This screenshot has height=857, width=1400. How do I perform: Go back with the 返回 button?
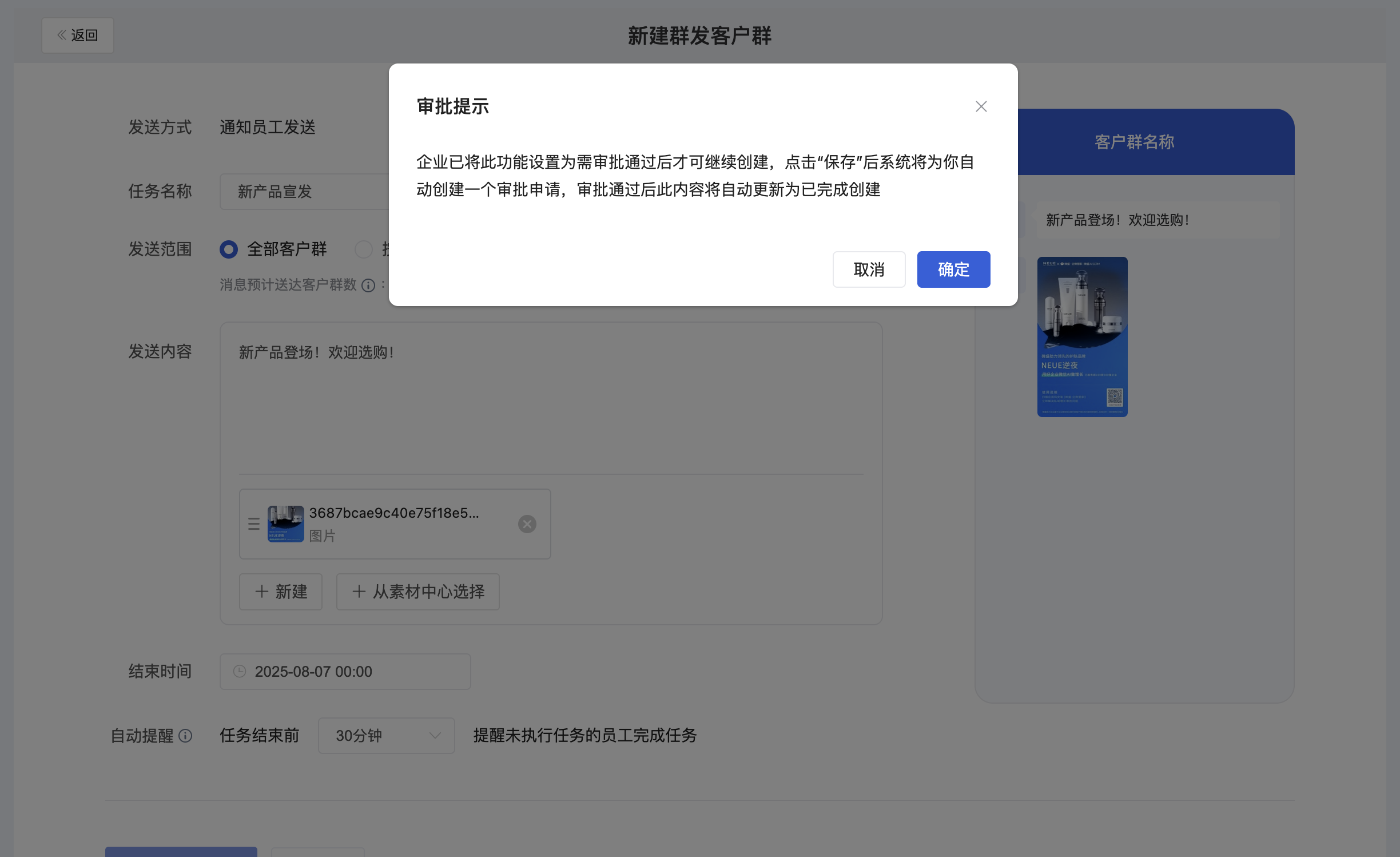(x=78, y=35)
